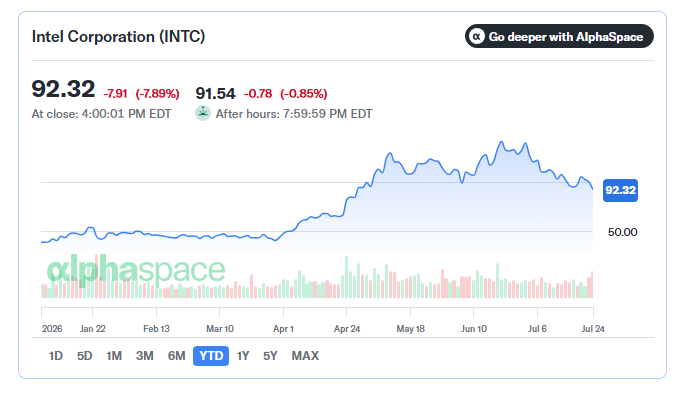Click the (-7.89%) percent change

click(x=158, y=93)
